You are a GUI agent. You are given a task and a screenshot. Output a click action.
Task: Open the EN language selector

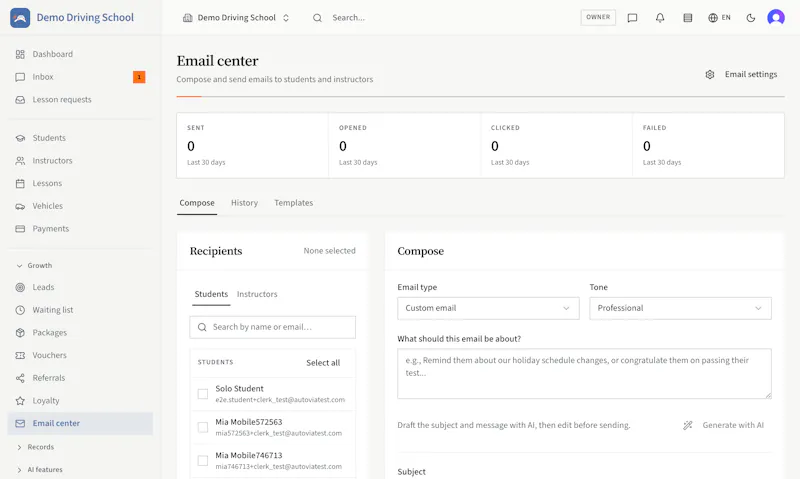(x=719, y=18)
